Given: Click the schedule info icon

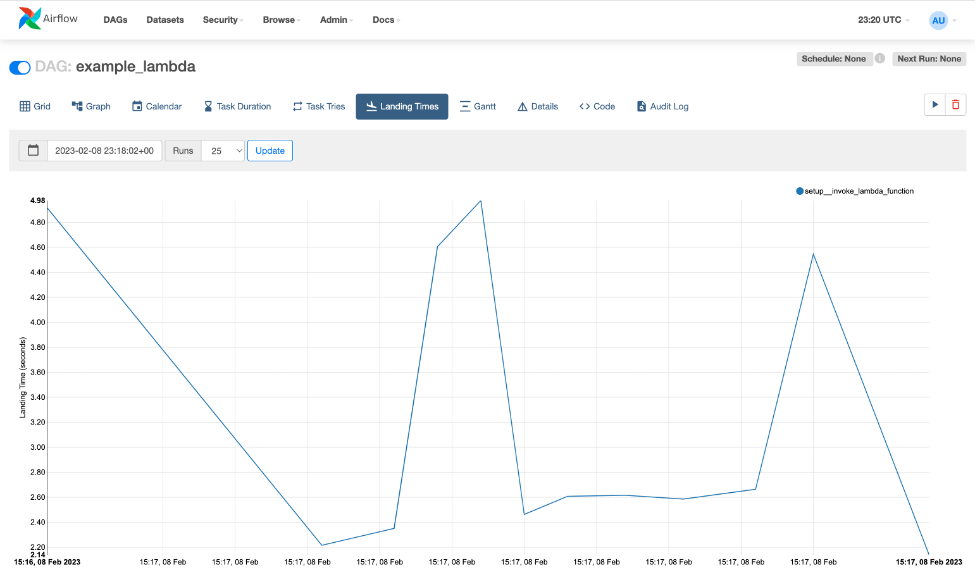Looking at the screenshot, I should click(x=880, y=59).
